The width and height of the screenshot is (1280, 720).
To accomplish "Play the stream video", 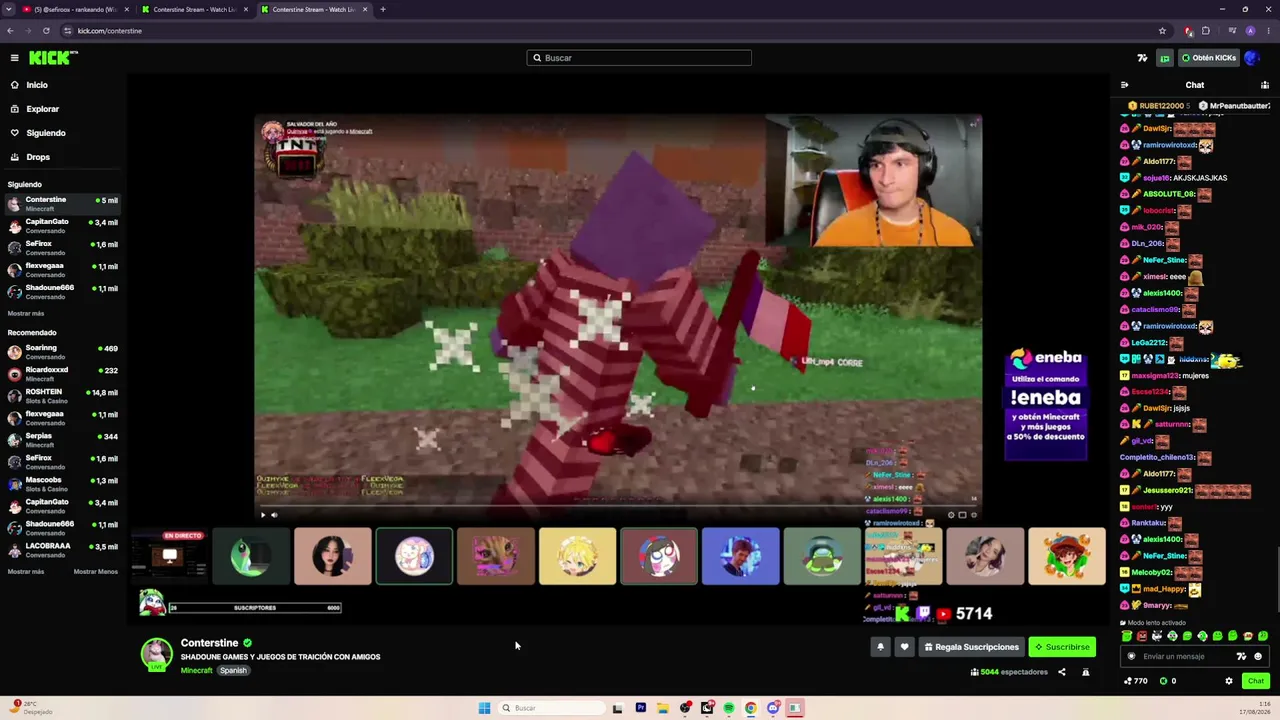I will point(263,515).
